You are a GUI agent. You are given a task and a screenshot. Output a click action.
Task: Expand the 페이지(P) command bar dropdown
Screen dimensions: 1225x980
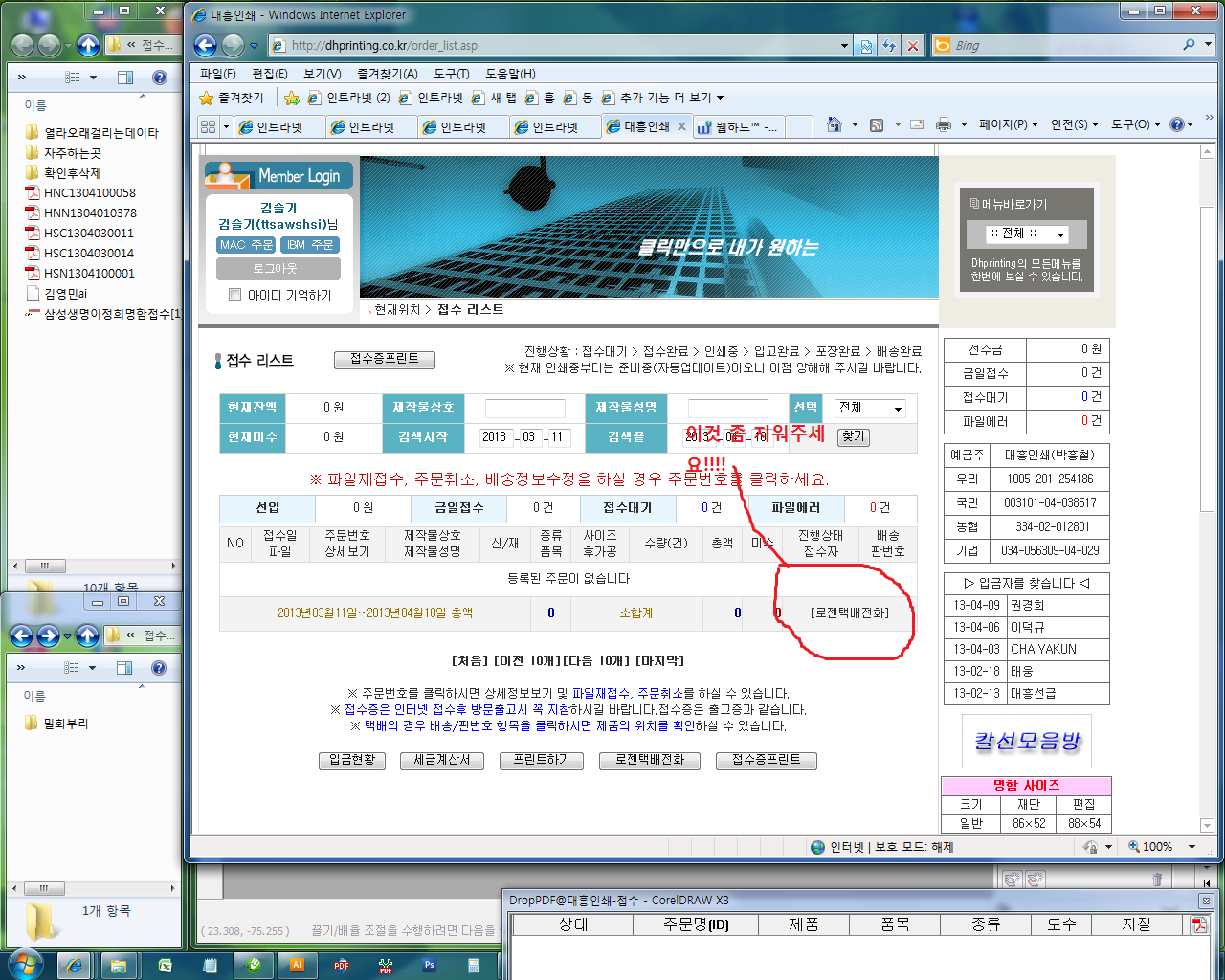1008,124
